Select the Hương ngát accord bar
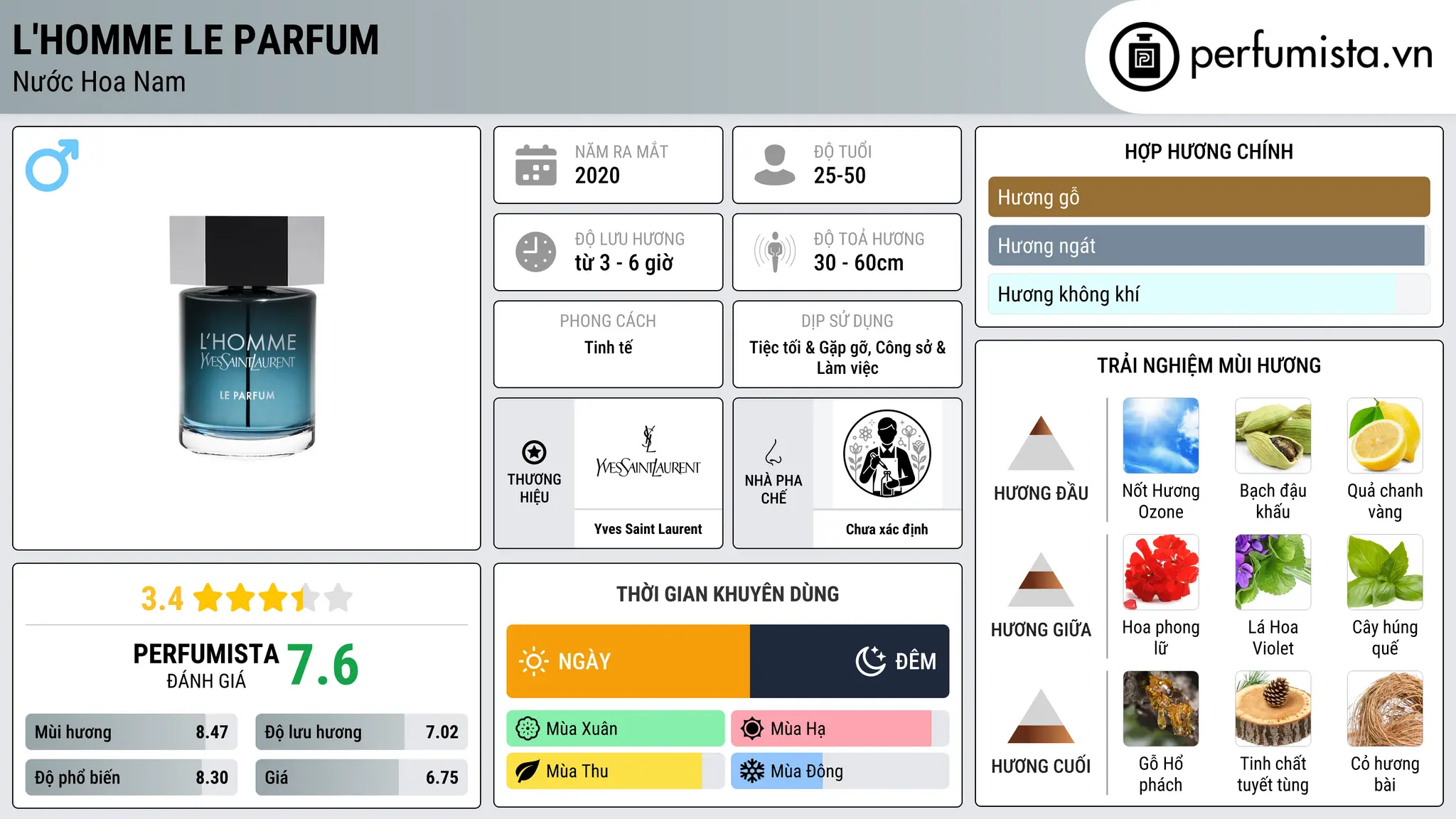 tap(1209, 245)
